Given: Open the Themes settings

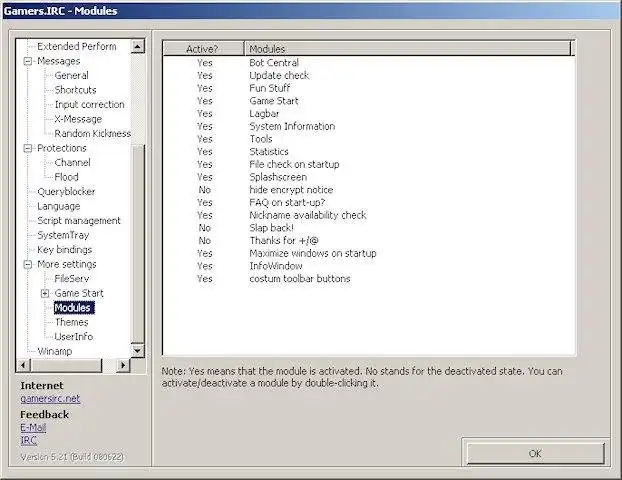Looking at the screenshot, I should (x=71, y=323).
